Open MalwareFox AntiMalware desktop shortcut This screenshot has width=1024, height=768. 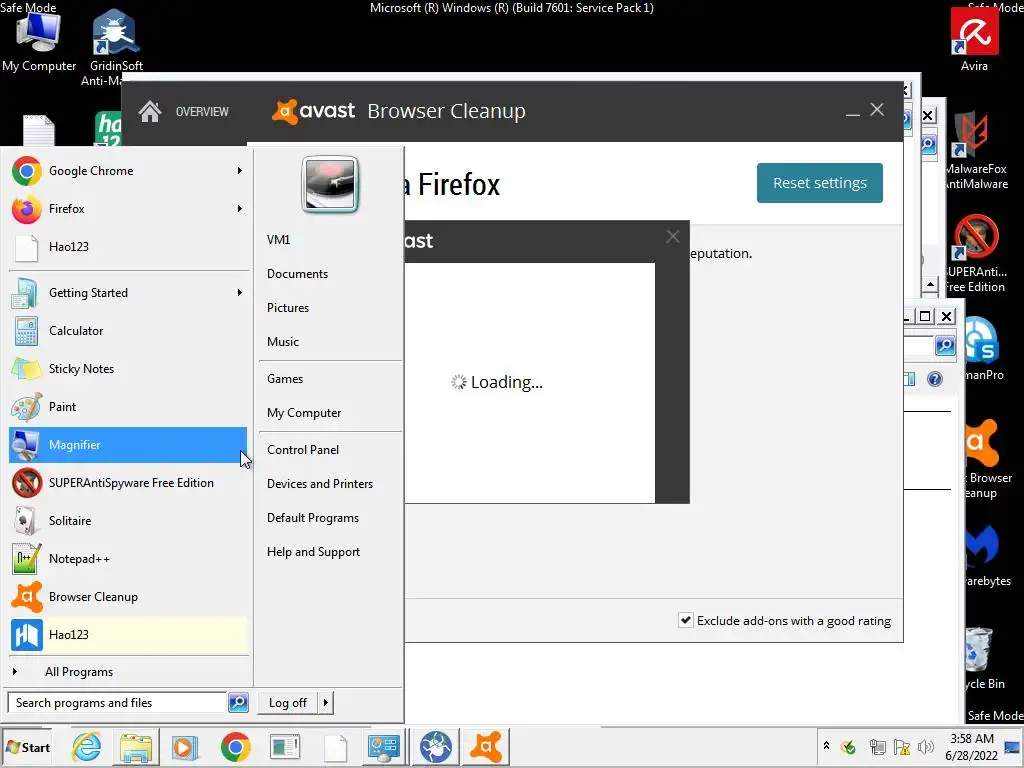[x=976, y=150]
